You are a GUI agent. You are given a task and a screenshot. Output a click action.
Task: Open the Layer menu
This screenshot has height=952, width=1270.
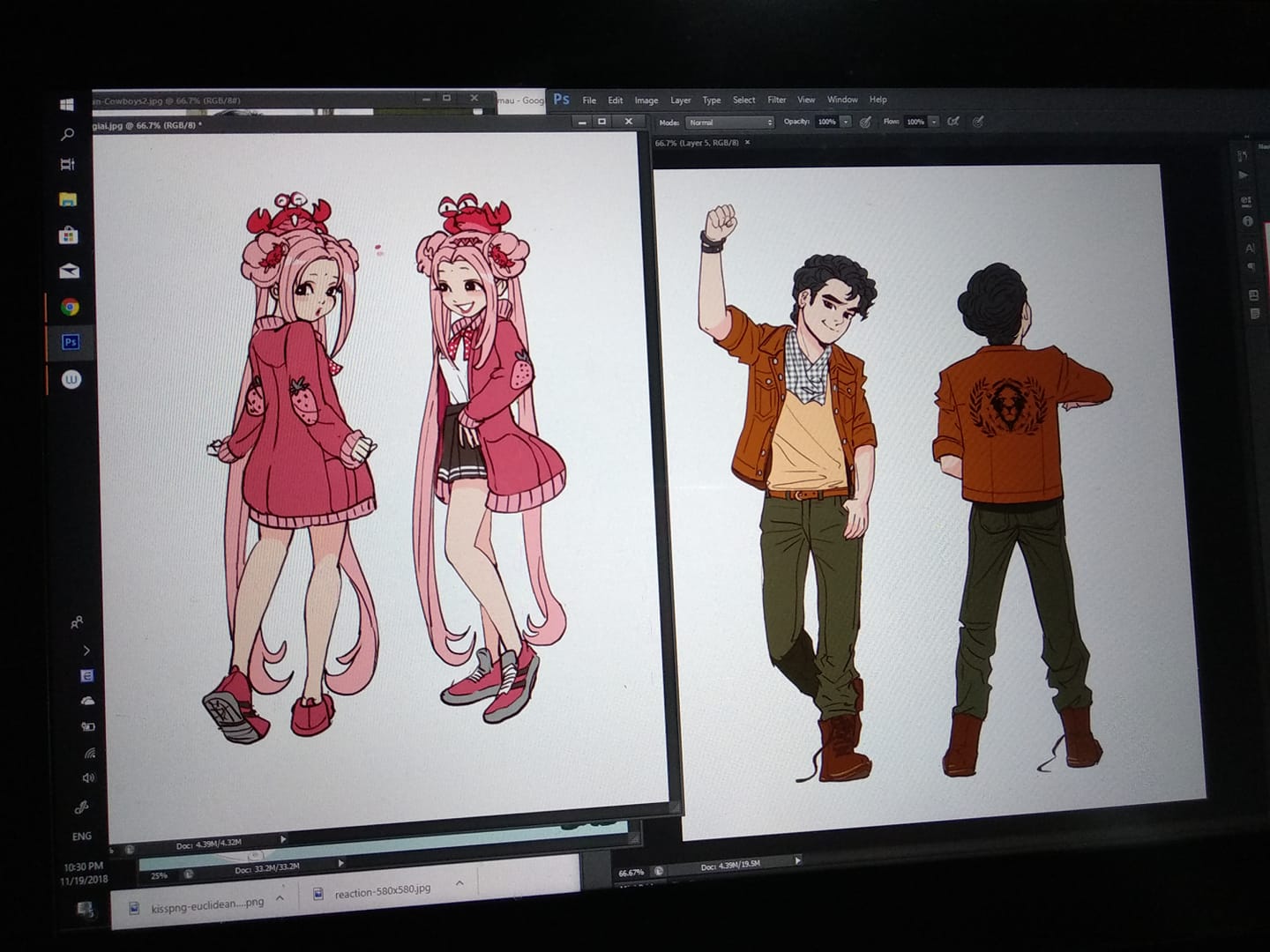pyautogui.click(x=681, y=100)
